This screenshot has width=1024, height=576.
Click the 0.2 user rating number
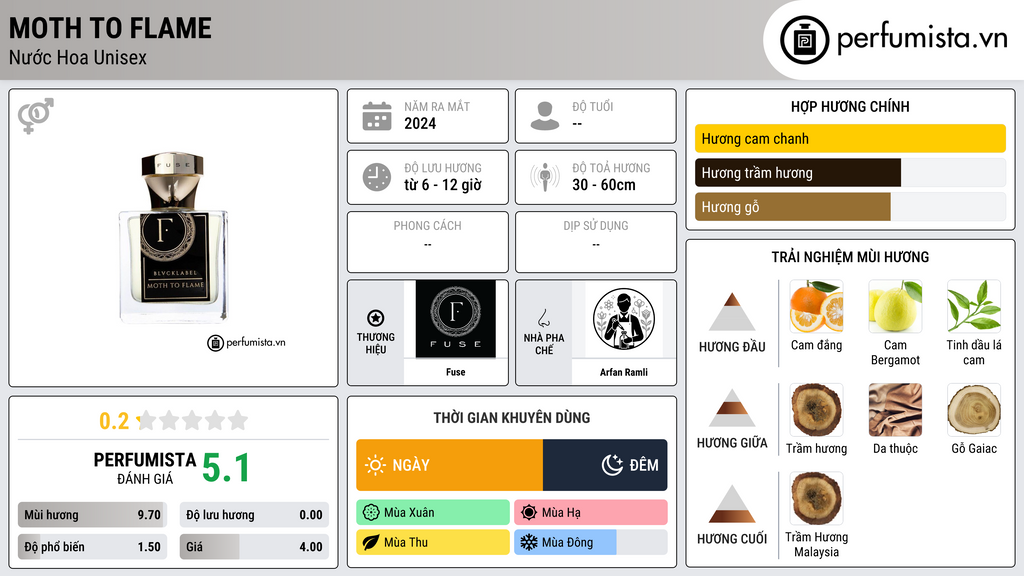(x=114, y=421)
